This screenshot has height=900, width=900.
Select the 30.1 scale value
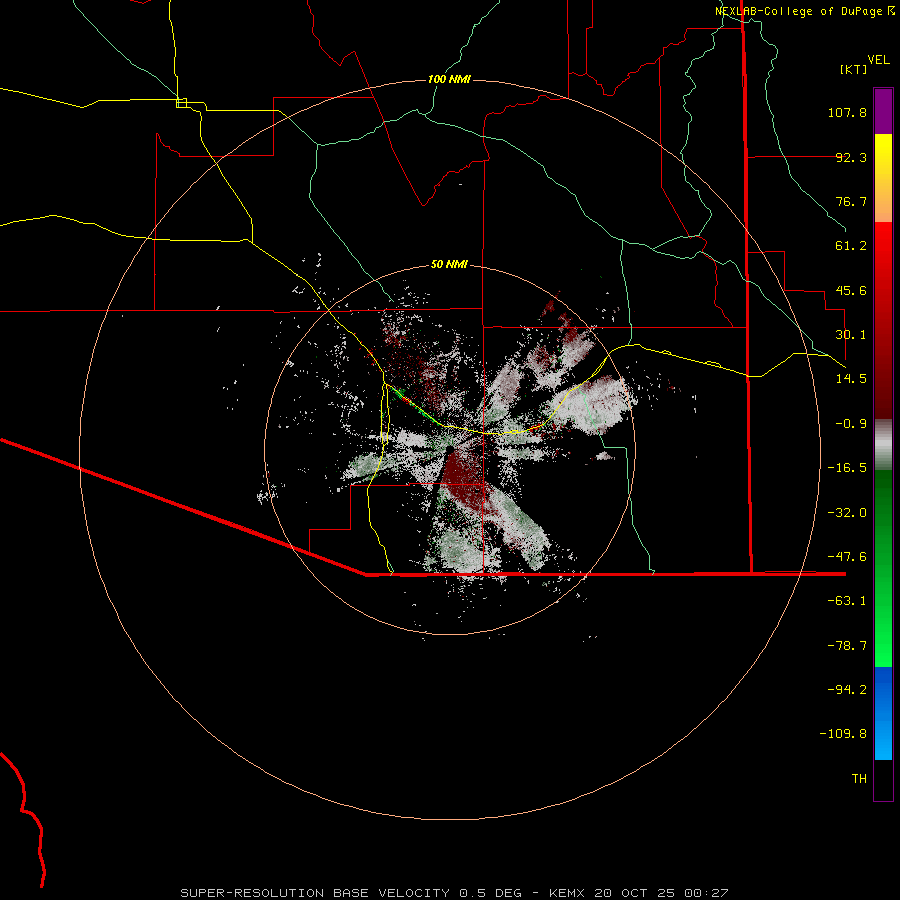point(851,335)
